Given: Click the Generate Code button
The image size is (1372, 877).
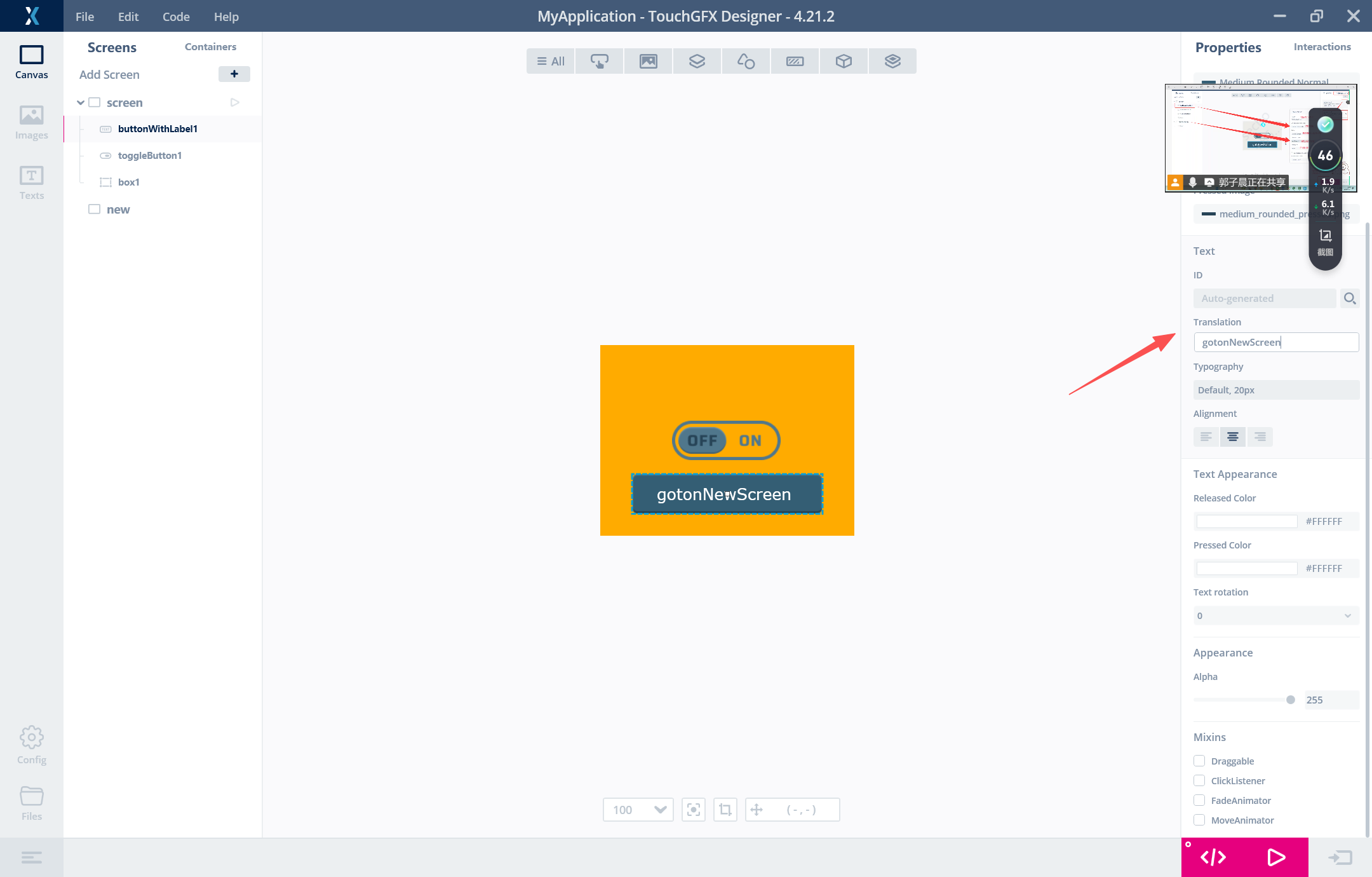Looking at the screenshot, I should (1213, 857).
